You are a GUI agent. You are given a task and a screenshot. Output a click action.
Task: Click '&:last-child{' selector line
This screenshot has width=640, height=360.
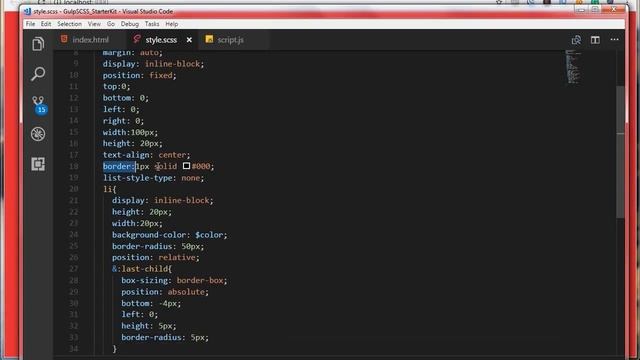coord(142,269)
